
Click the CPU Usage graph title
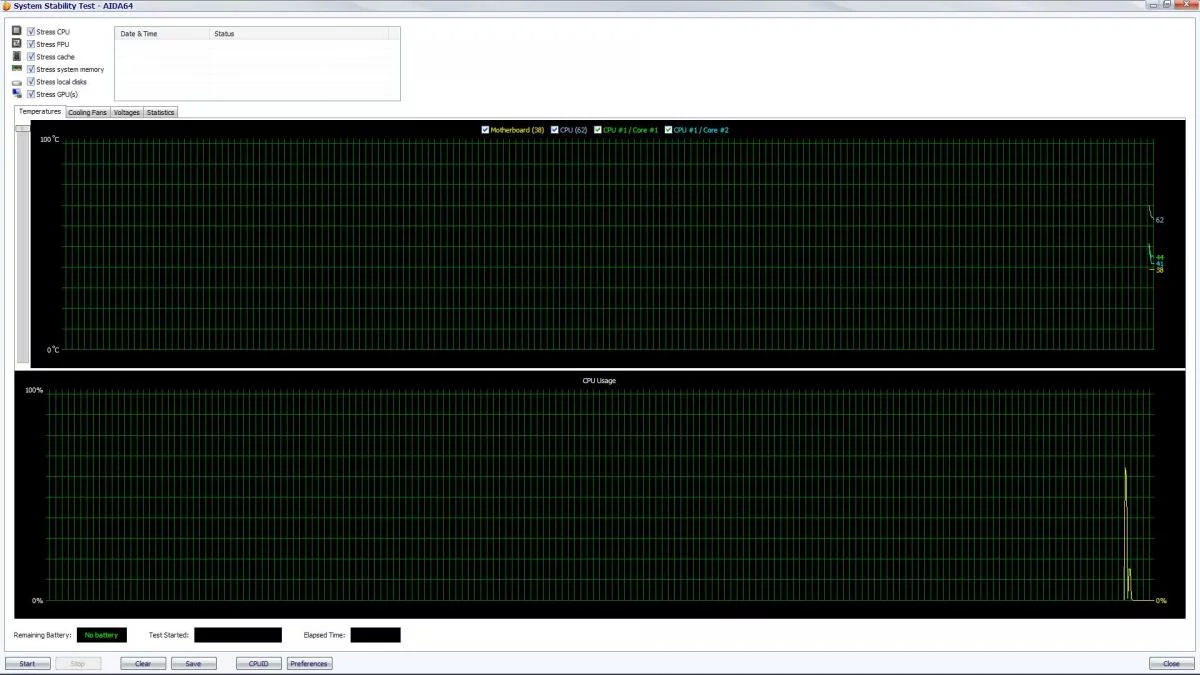point(599,380)
